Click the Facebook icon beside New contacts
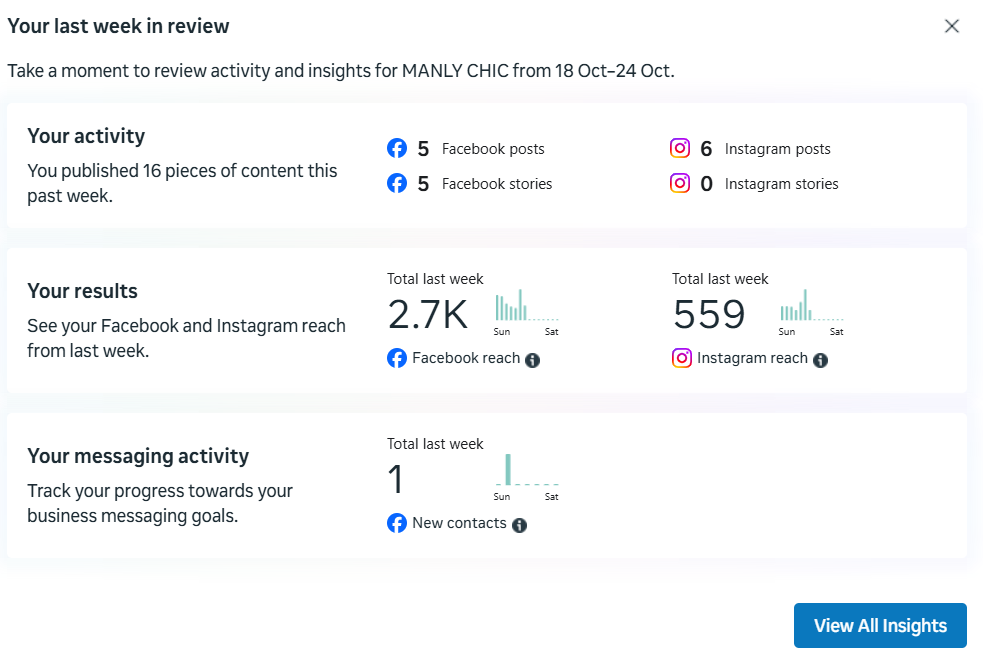Screen dimensions: 983x667 (x=397, y=523)
